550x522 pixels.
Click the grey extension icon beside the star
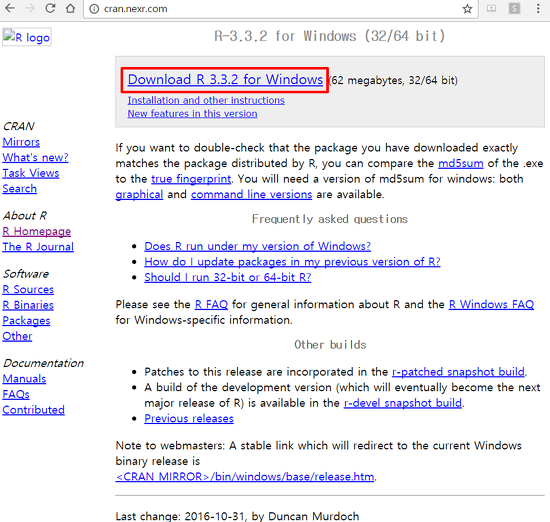(x=491, y=8)
